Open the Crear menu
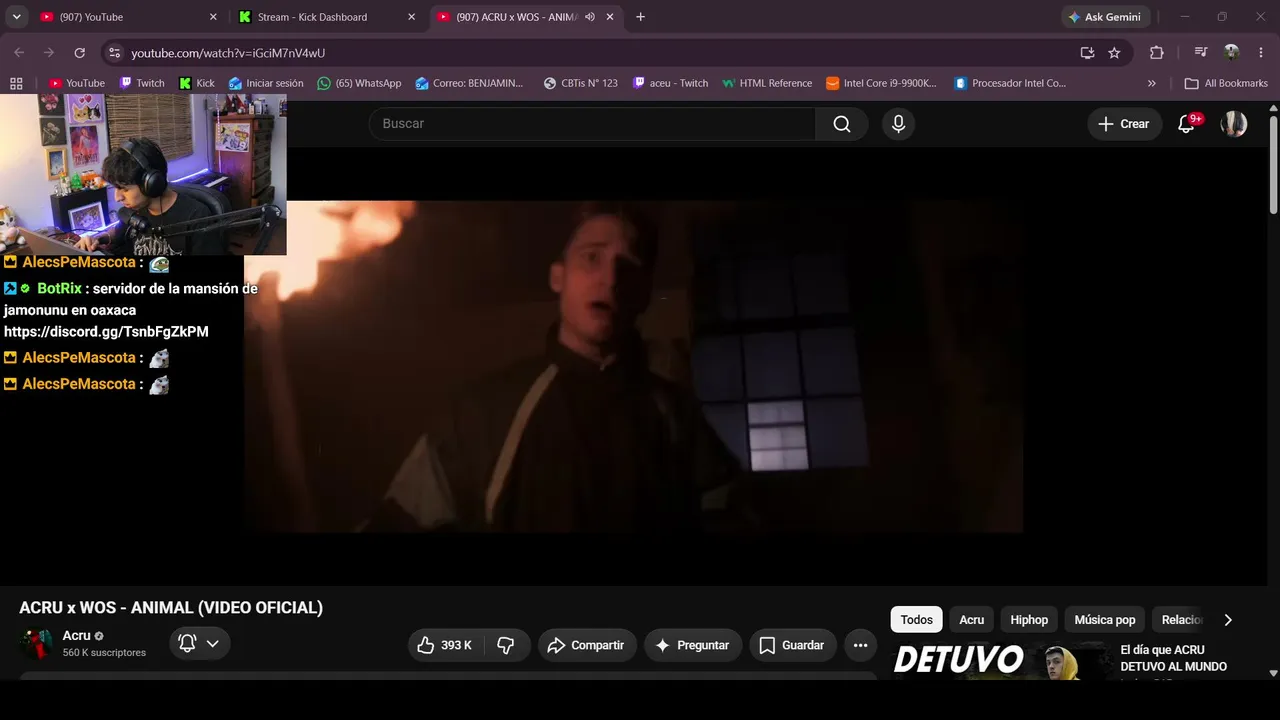The width and height of the screenshot is (1280, 720). pos(1124,124)
